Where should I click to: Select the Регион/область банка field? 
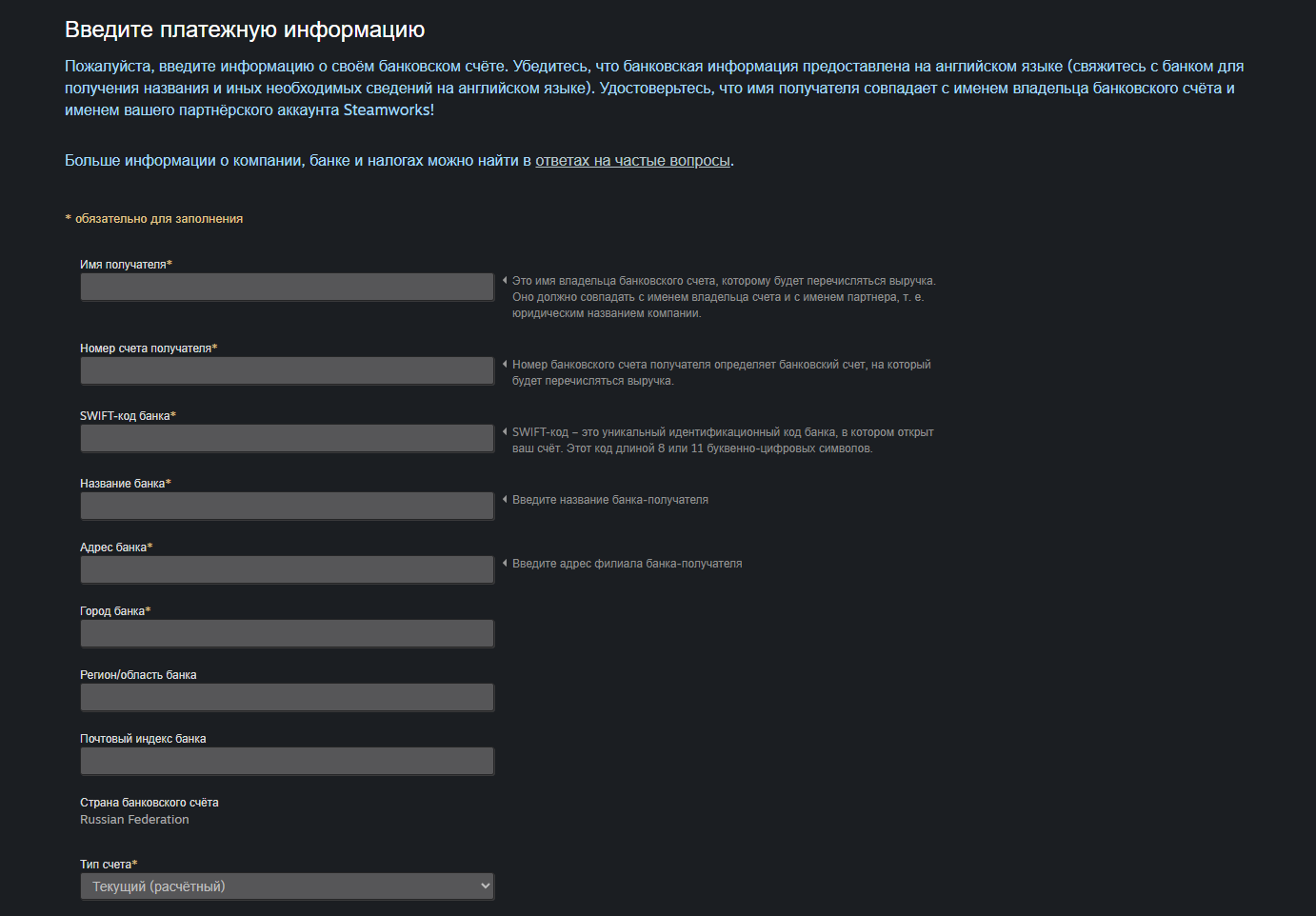[287, 697]
